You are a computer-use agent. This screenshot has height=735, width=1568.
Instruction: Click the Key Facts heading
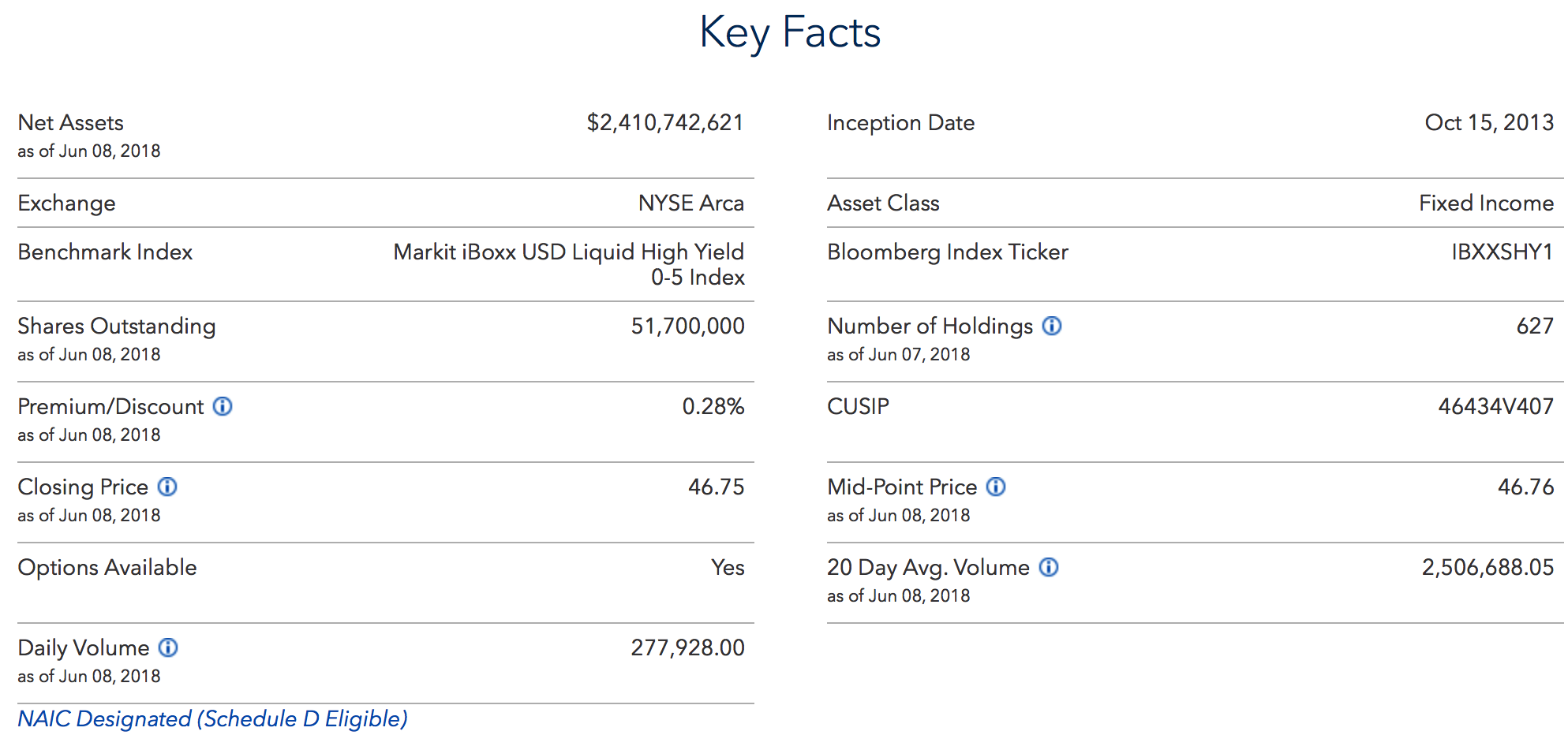pyautogui.click(x=790, y=33)
